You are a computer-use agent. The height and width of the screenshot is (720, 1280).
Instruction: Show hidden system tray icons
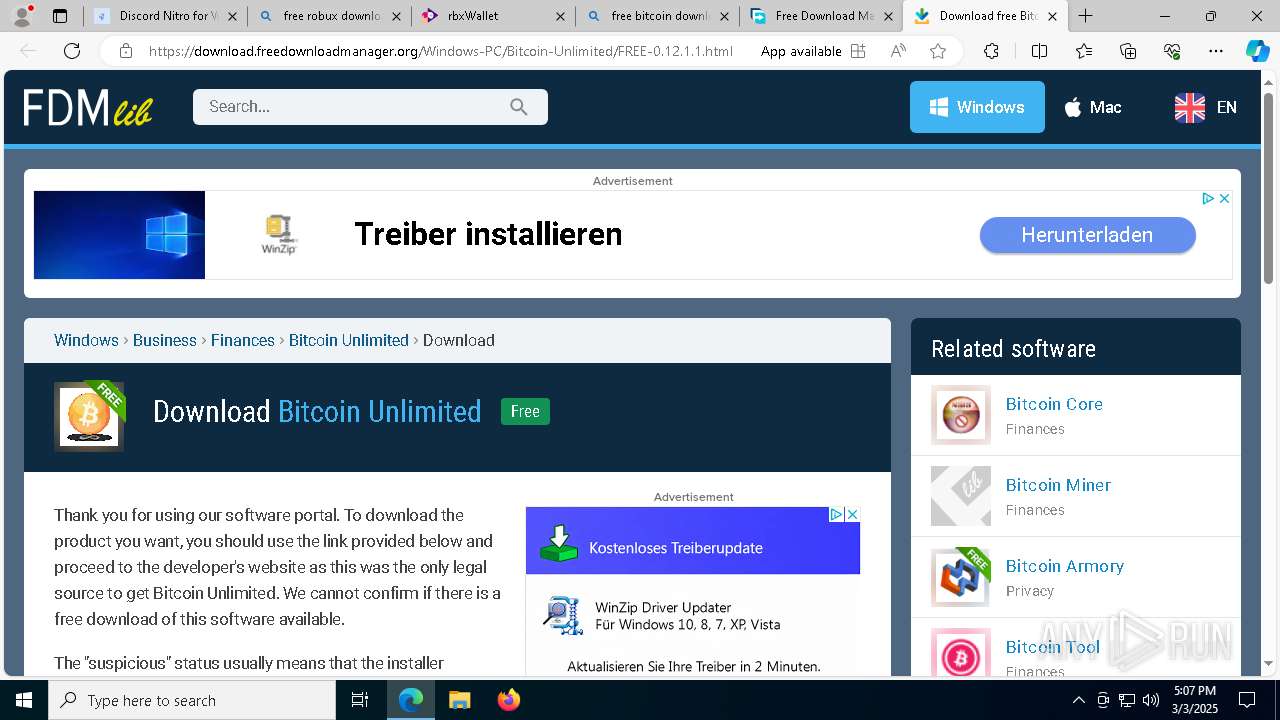(x=1079, y=700)
